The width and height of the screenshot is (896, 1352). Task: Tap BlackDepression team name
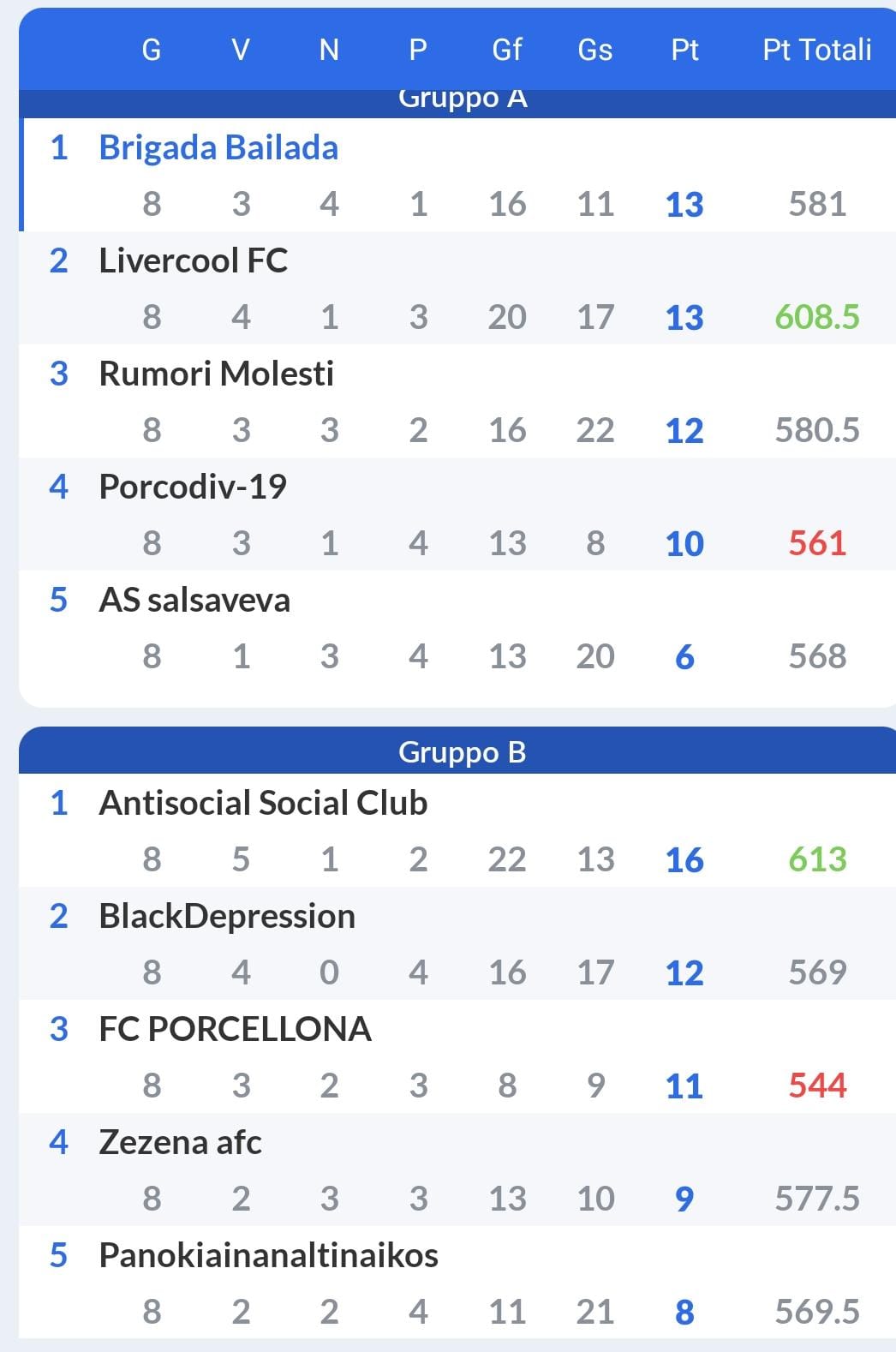click(227, 916)
